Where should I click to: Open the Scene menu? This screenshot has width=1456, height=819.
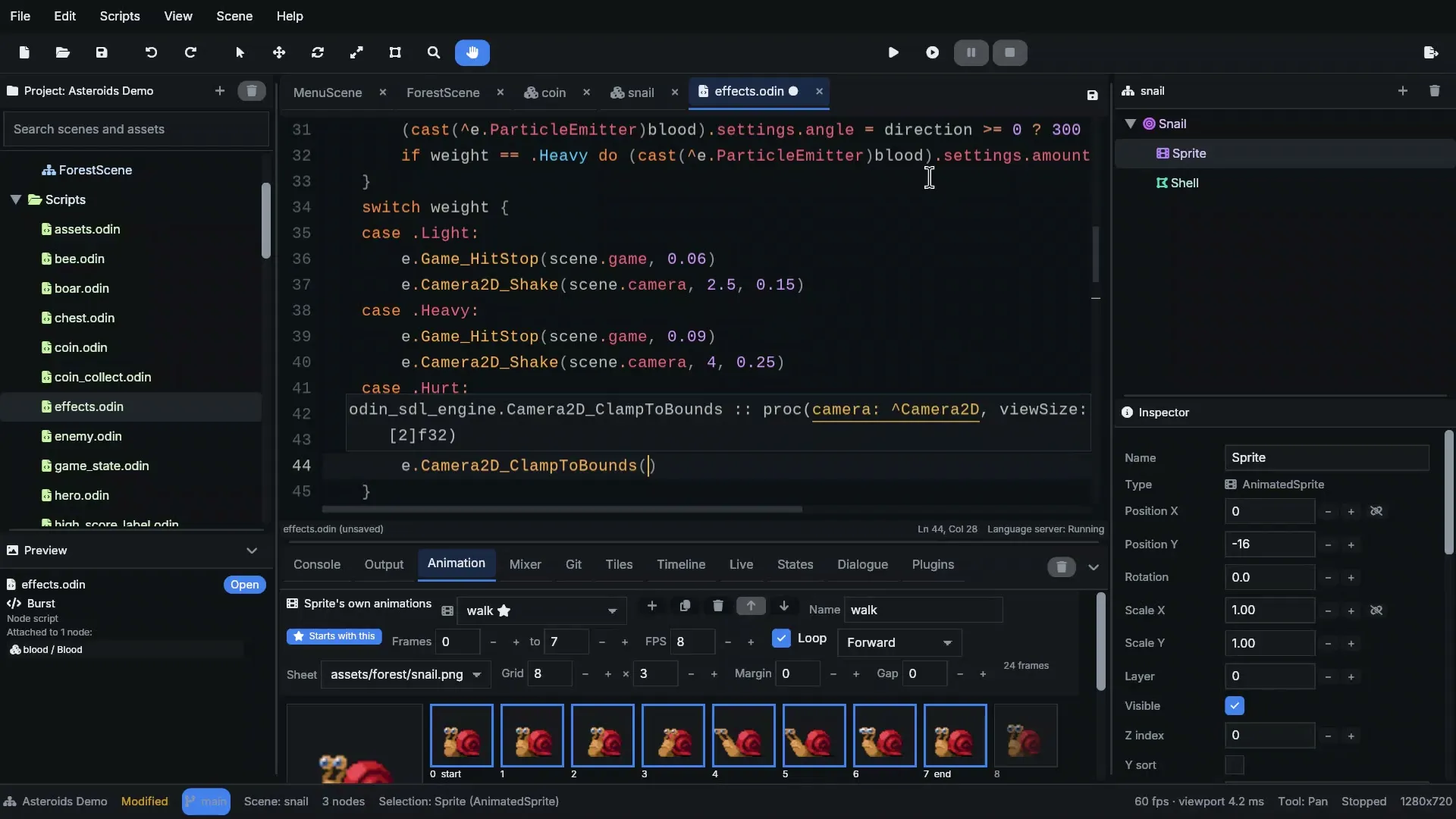[x=234, y=16]
